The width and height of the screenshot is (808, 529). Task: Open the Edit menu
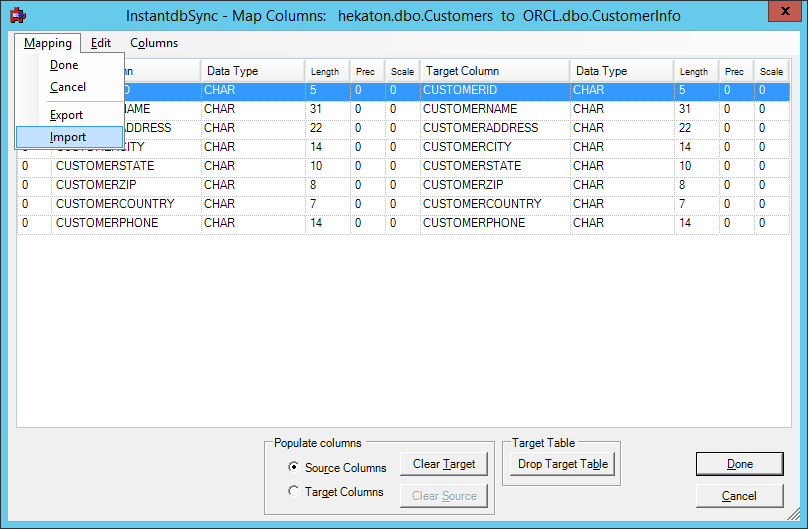100,43
